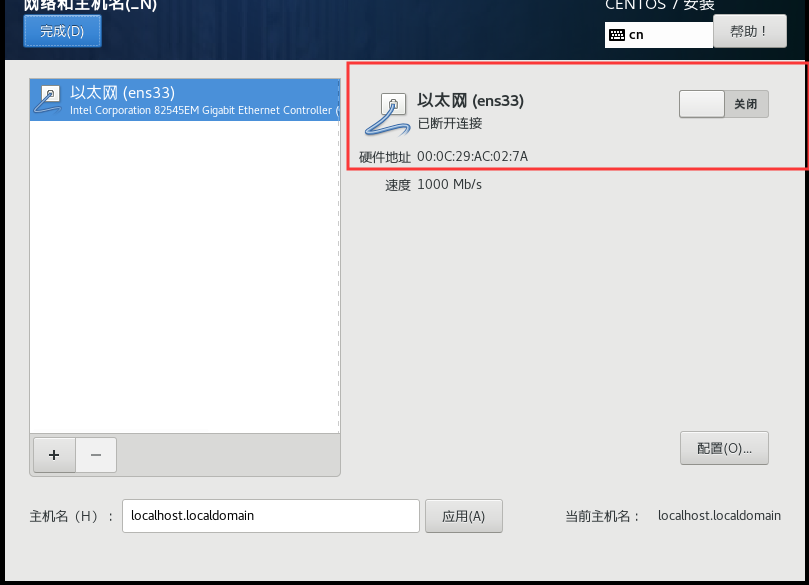Focus the hostname input field
809x585 pixels.
click(270, 515)
